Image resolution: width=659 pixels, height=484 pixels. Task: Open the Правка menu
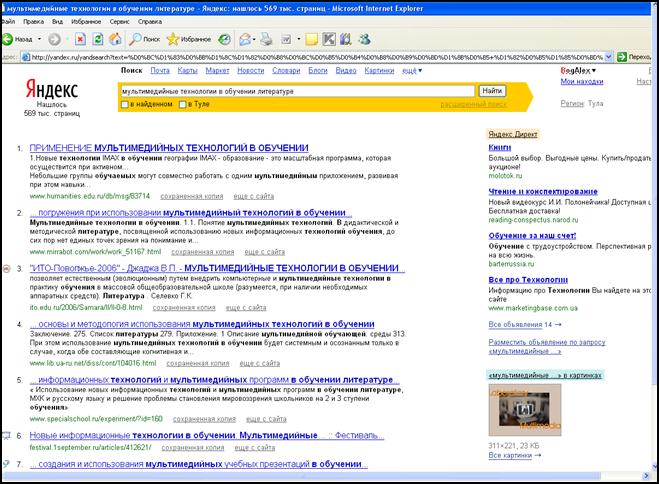[x=33, y=21]
